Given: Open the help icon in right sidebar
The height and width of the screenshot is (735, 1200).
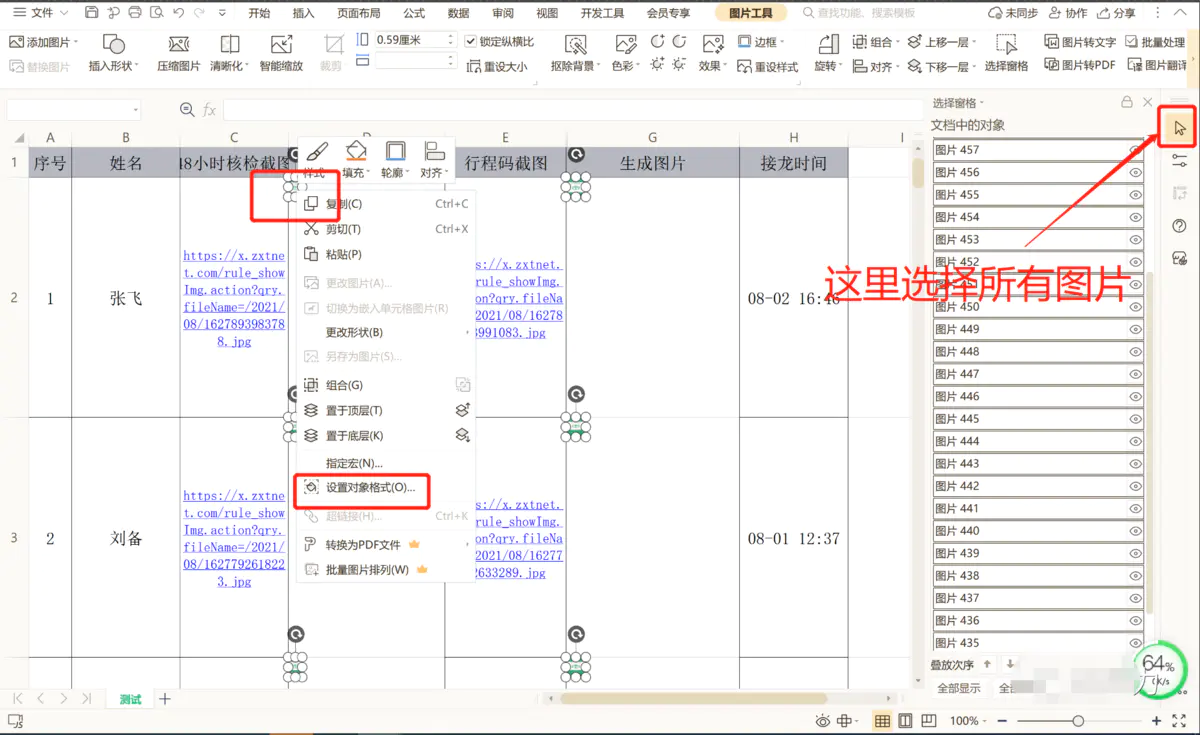Looking at the screenshot, I should (1179, 226).
